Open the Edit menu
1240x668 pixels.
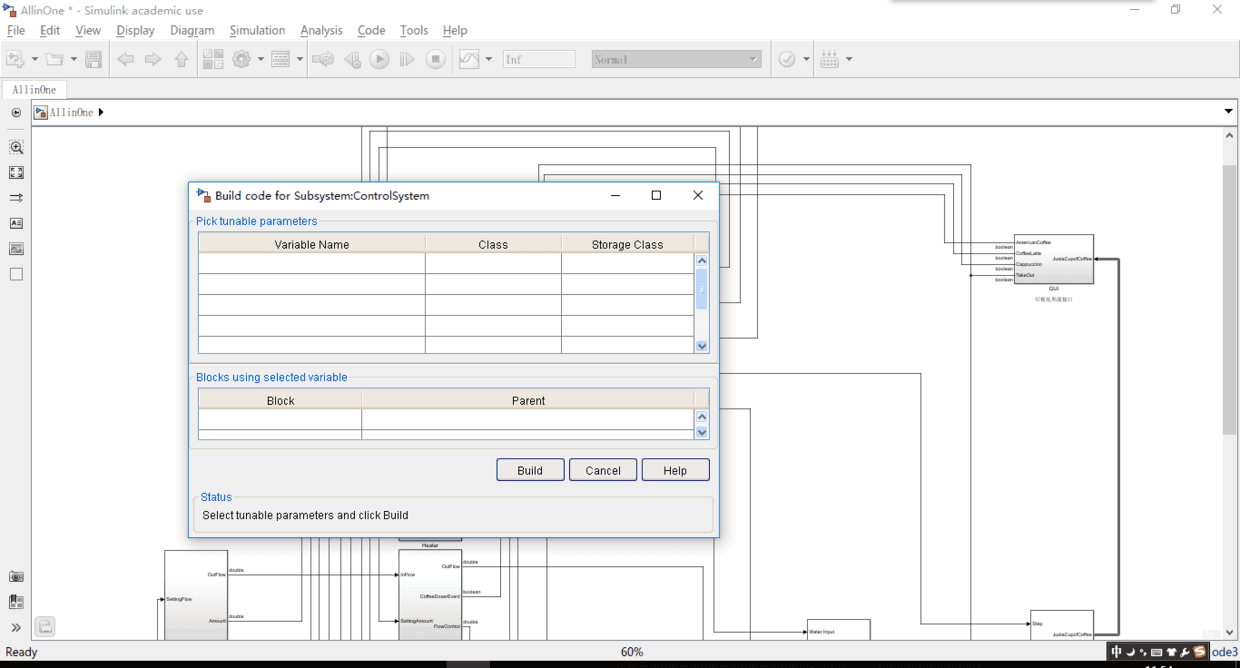[49, 31]
